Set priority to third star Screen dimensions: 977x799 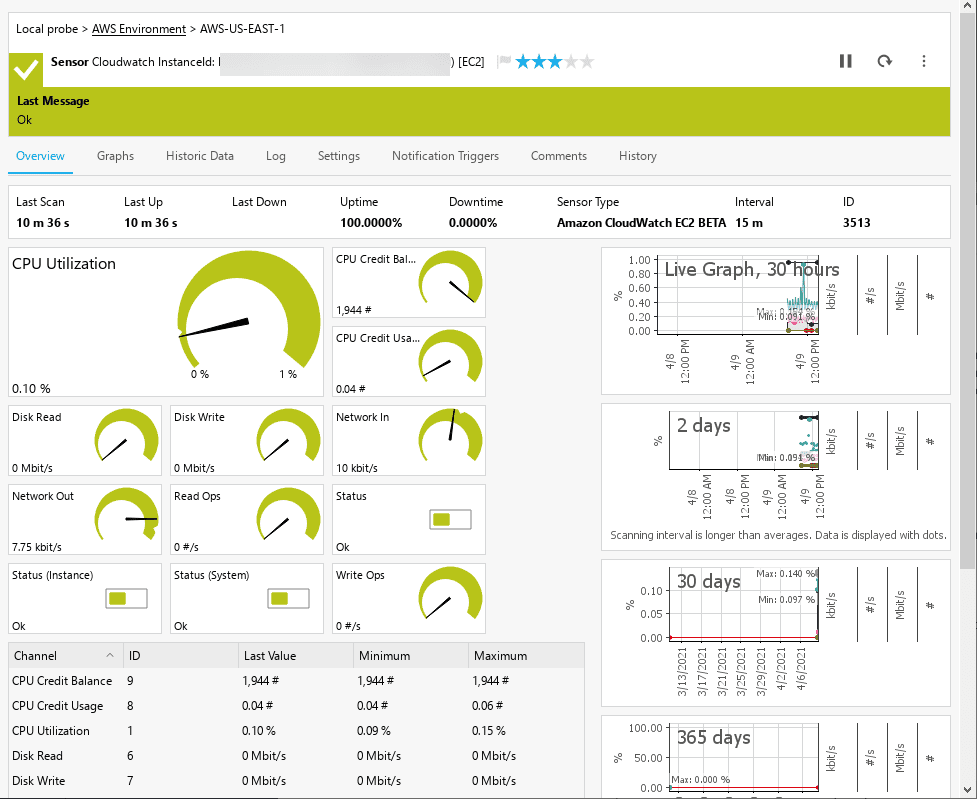click(555, 62)
